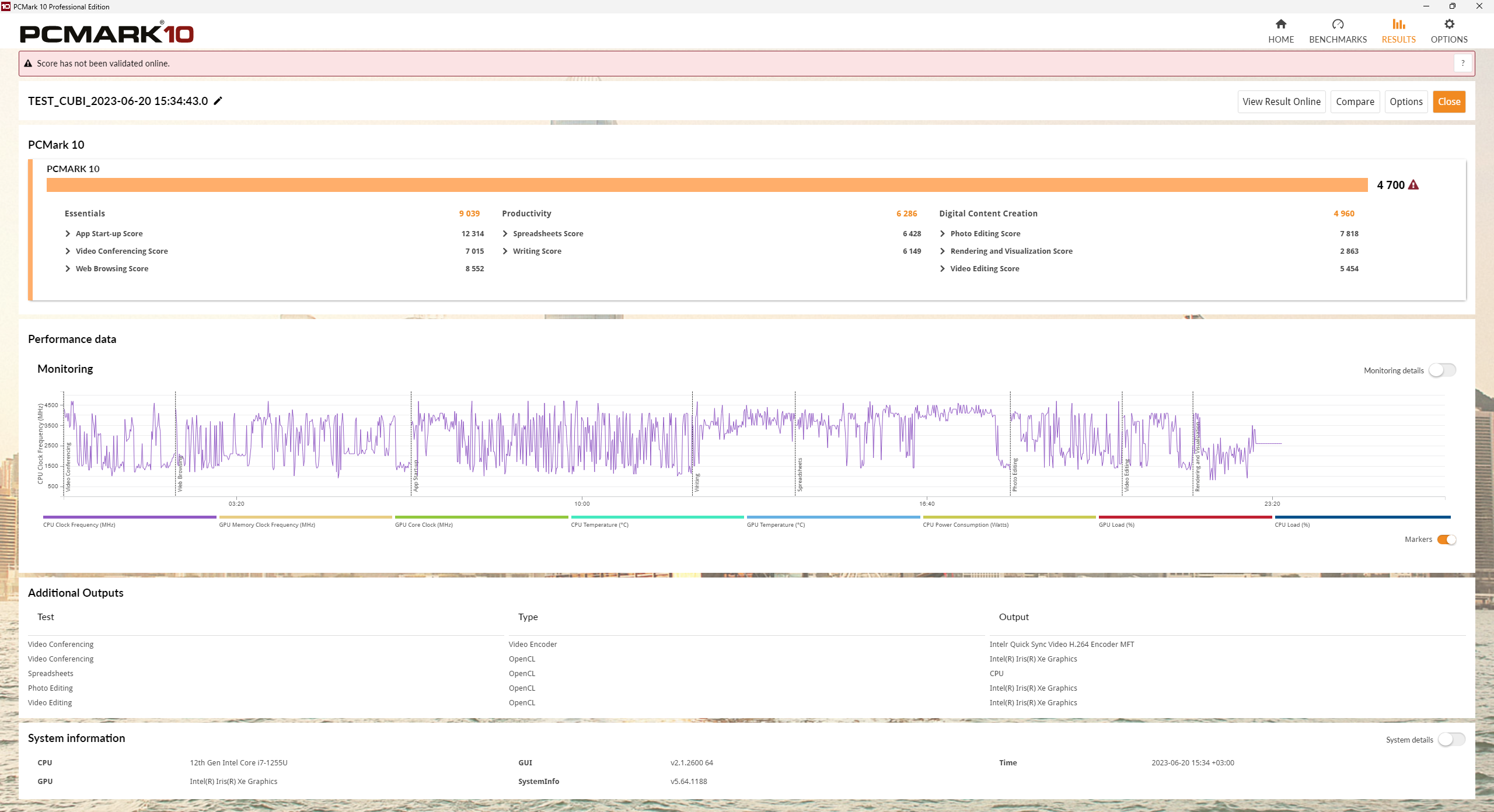The height and width of the screenshot is (812, 1494).
Task: Expand Video Conferencing Score details
Action: coord(68,251)
